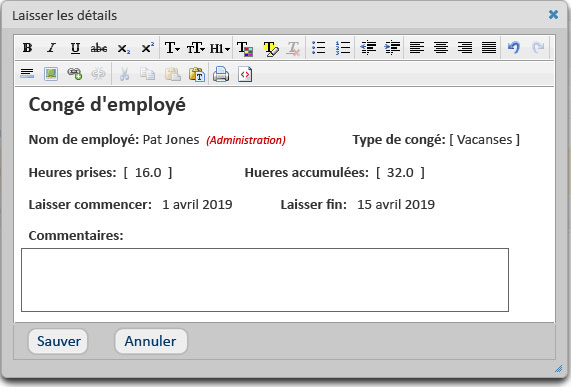Redo the last action

pyautogui.click(x=538, y=48)
